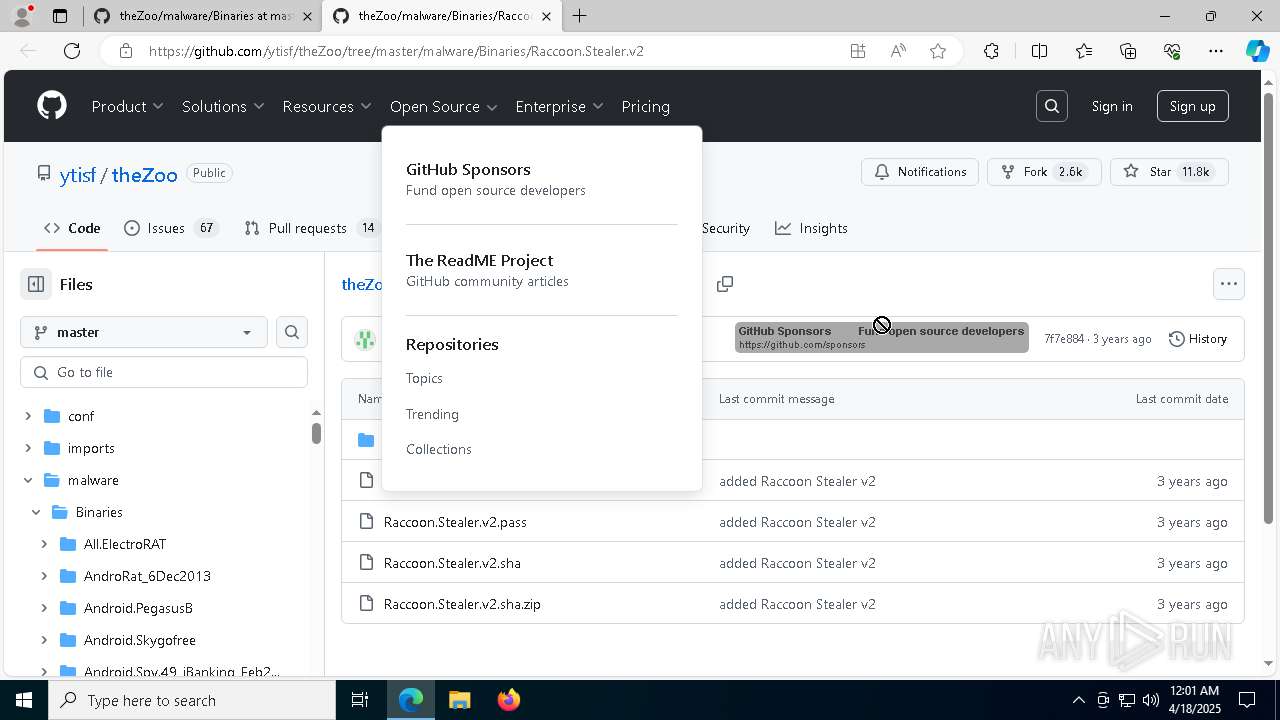Image resolution: width=1280 pixels, height=720 pixels.
Task: Toggle Split screen browser icon
Action: point(1039,51)
